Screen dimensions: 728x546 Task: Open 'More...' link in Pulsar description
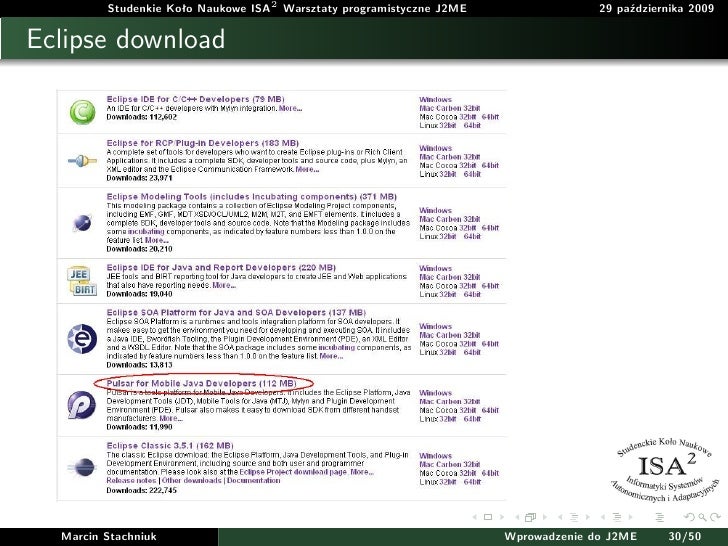click(171, 418)
